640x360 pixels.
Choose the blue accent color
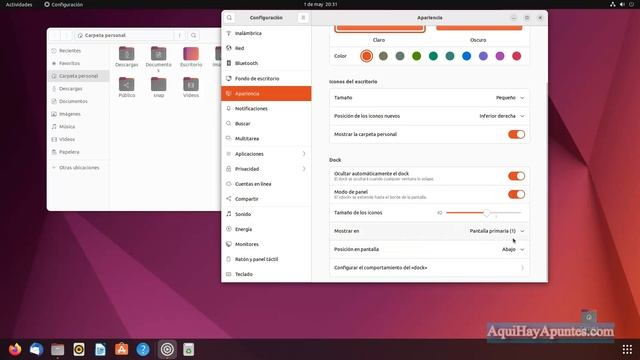click(467, 56)
